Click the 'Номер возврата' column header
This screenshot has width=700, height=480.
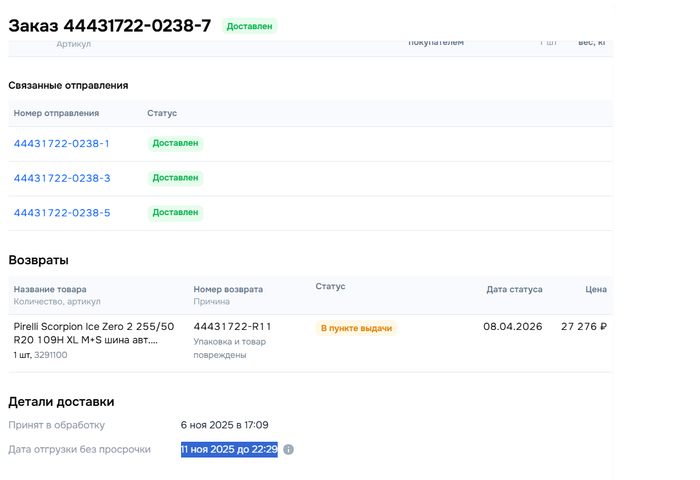click(x=228, y=289)
